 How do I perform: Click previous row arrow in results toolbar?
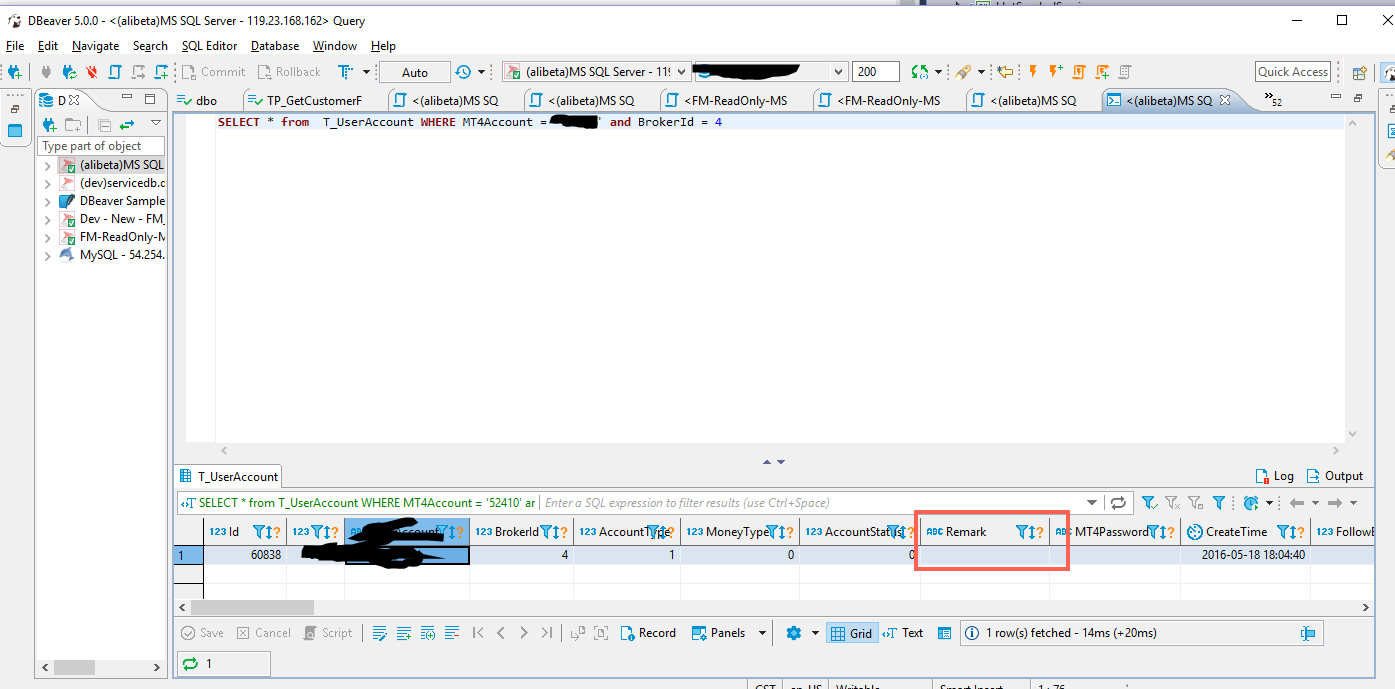(501, 633)
